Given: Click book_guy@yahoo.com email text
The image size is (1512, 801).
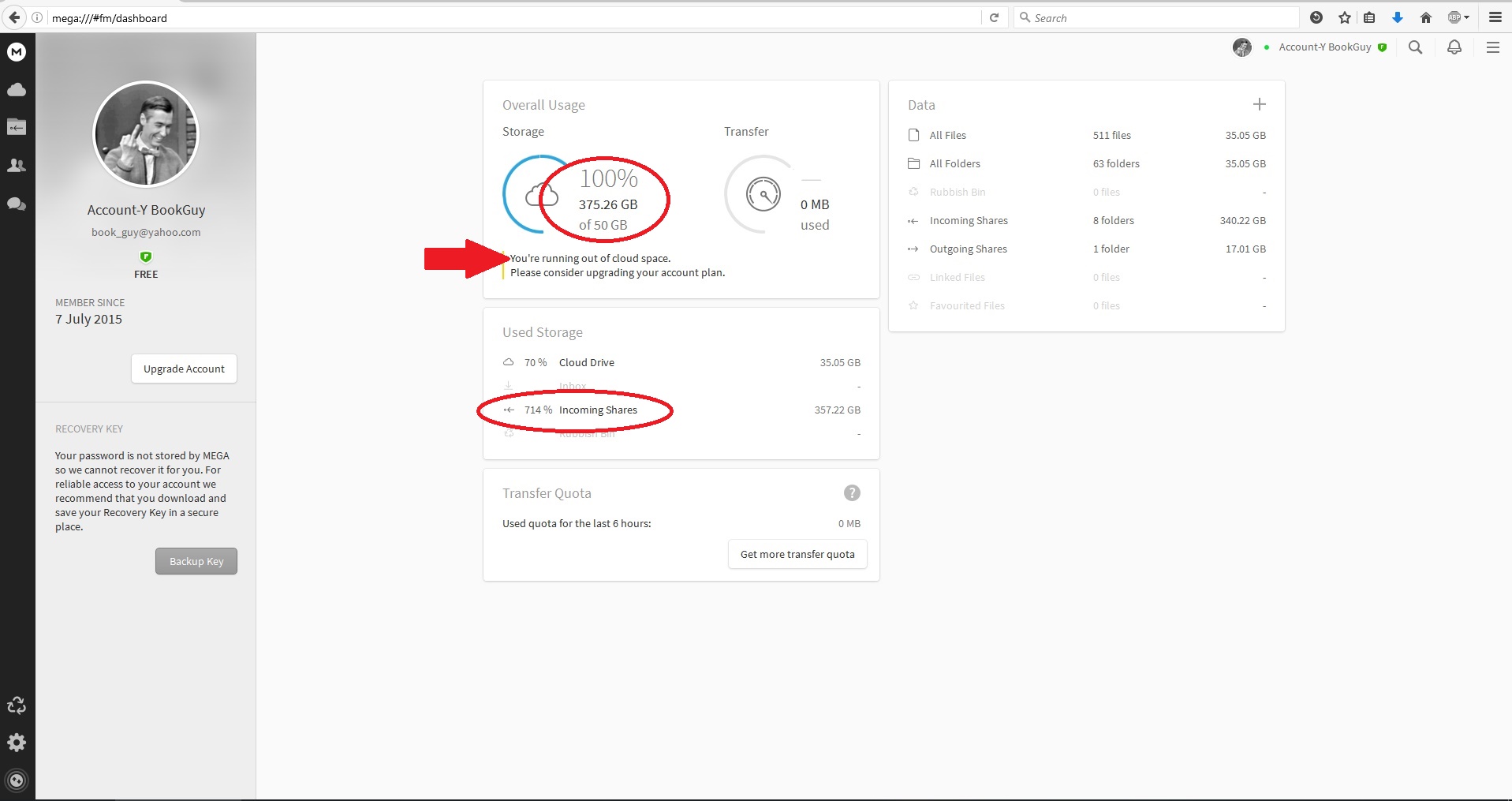Looking at the screenshot, I should click(x=146, y=232).
